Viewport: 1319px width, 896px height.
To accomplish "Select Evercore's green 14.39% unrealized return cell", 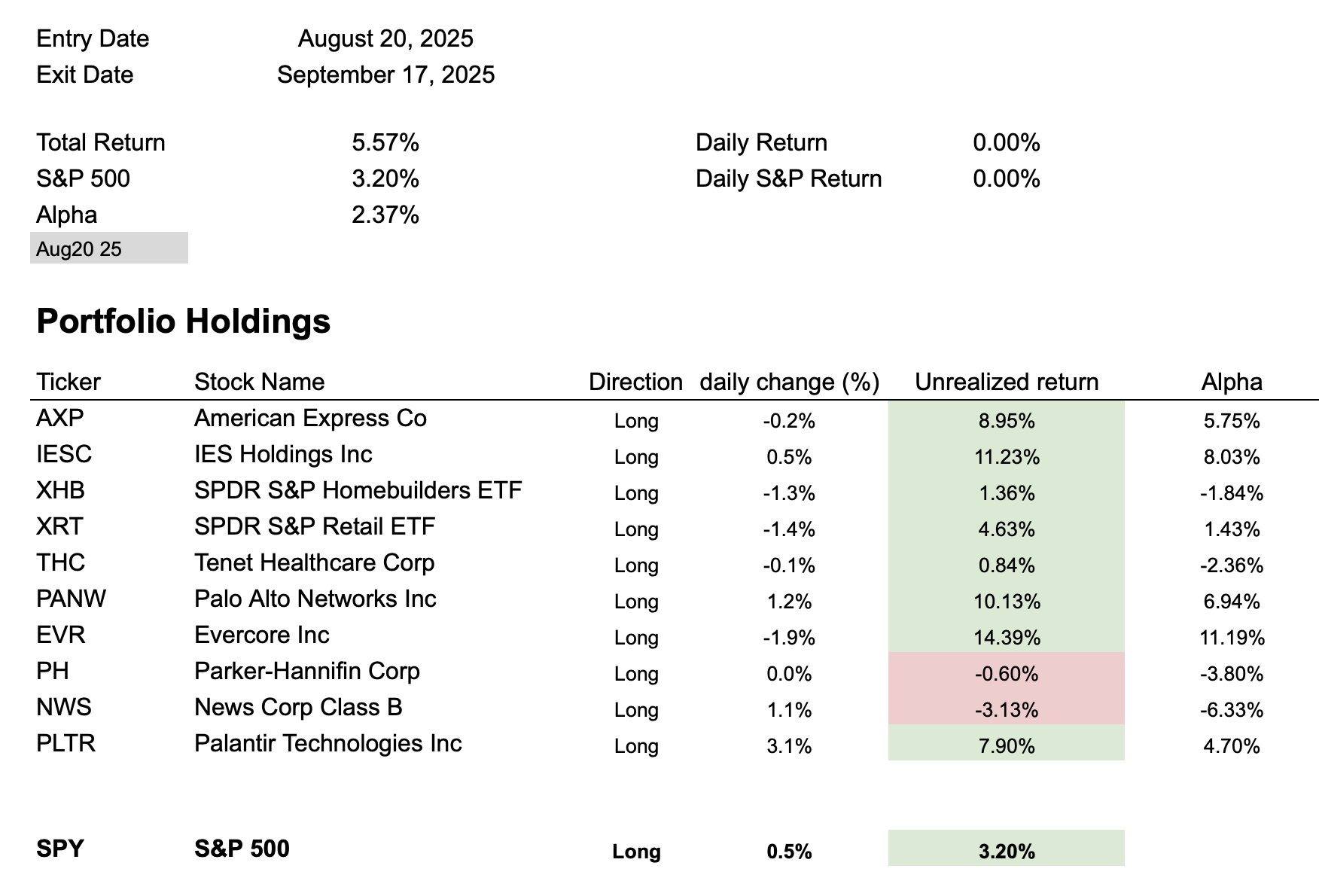I will pyautogui.click(x=1006, y=638).
